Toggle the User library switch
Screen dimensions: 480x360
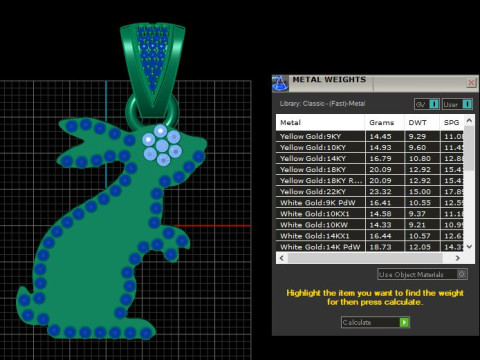458,104
